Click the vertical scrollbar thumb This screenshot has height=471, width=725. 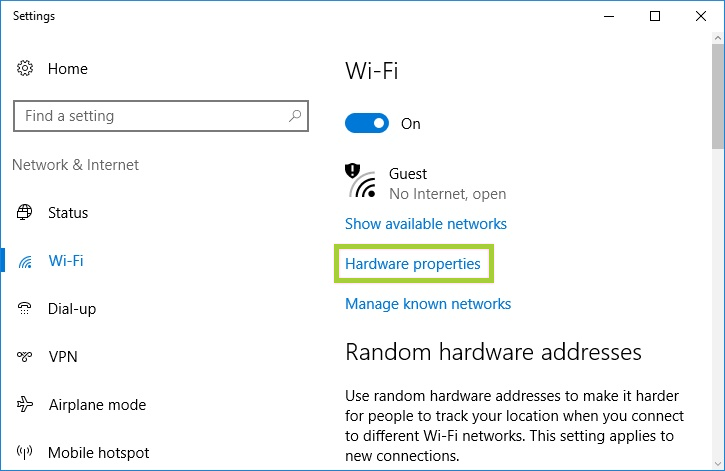pos(718,96)
